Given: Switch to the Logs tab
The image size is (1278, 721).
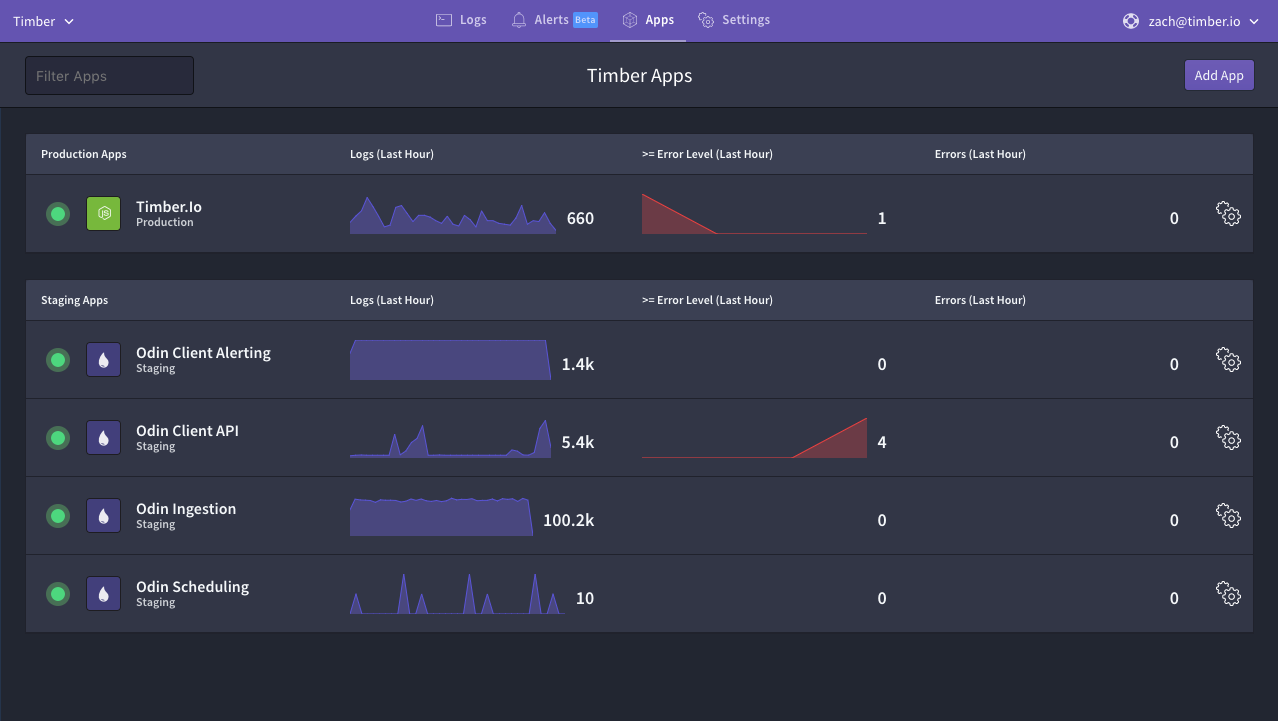Looking at the screenshot, I should pos(460,19).
